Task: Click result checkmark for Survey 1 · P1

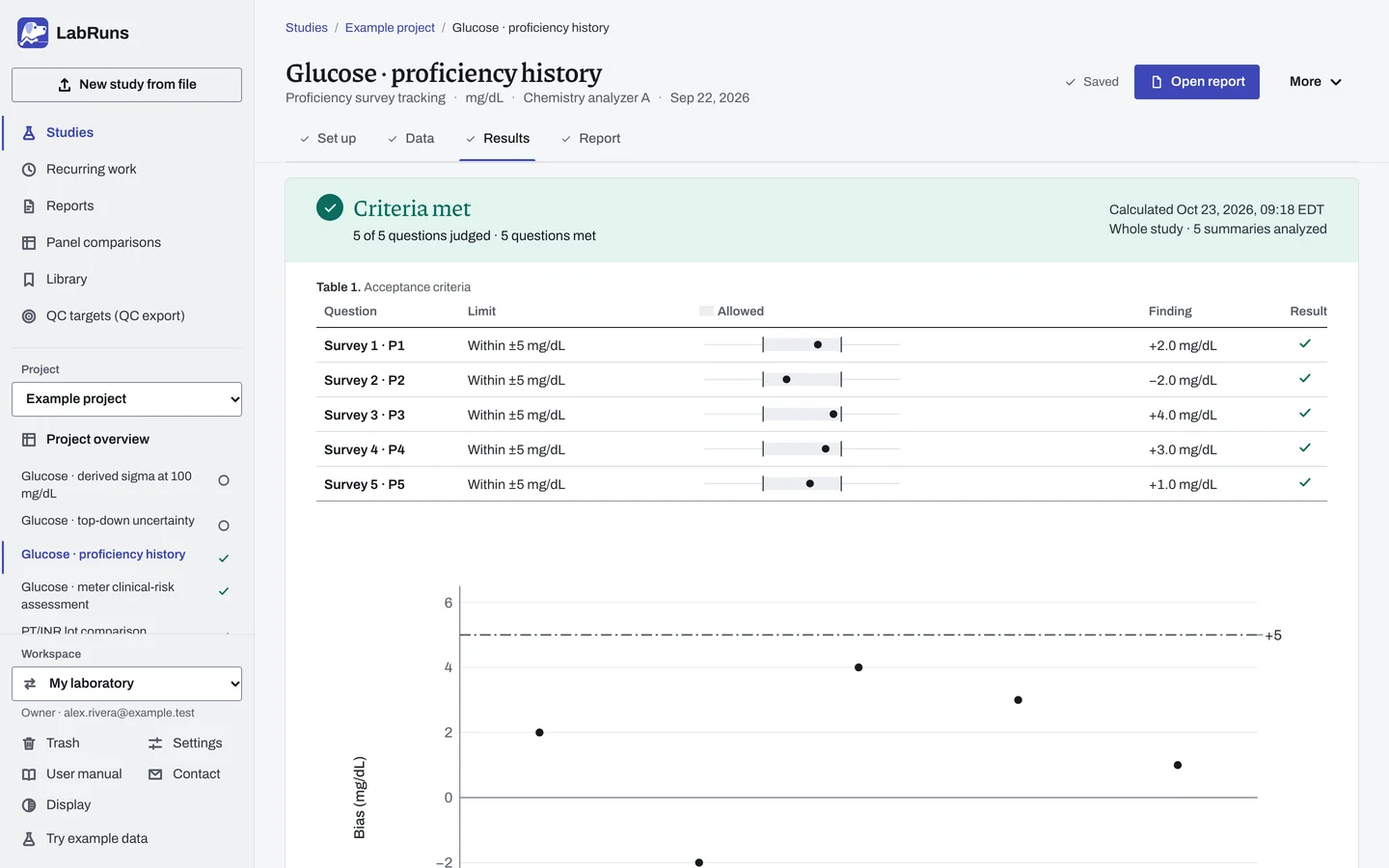Action: (x=1305, y=344)
